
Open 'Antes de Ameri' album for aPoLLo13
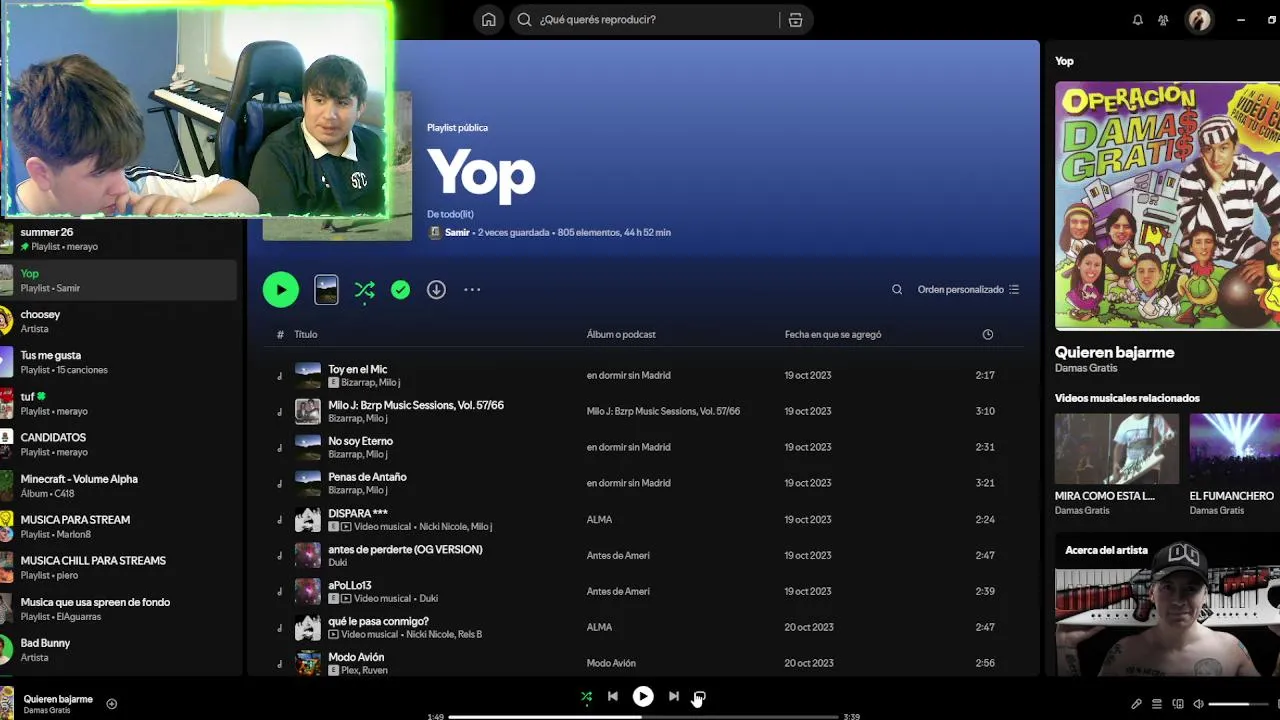618,592
